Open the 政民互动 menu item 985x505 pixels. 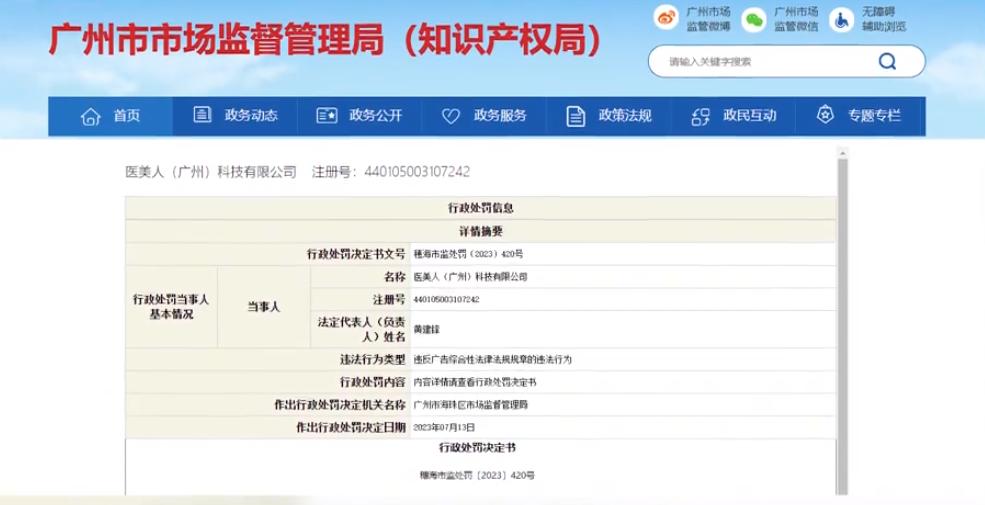click(x=734, y=116)
